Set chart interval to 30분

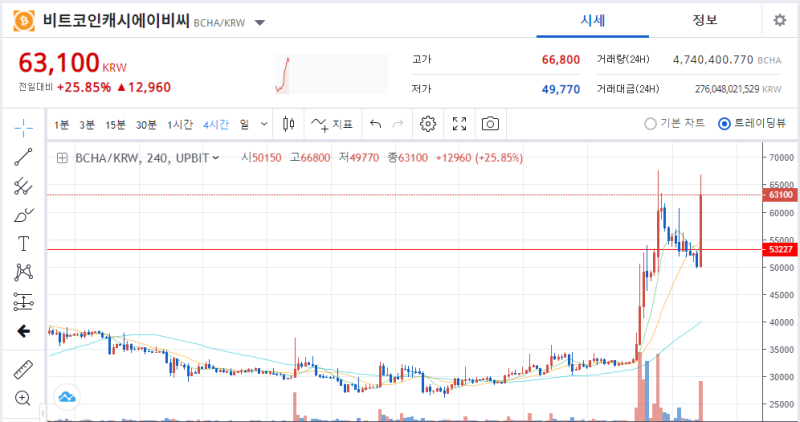pos(146,125)
